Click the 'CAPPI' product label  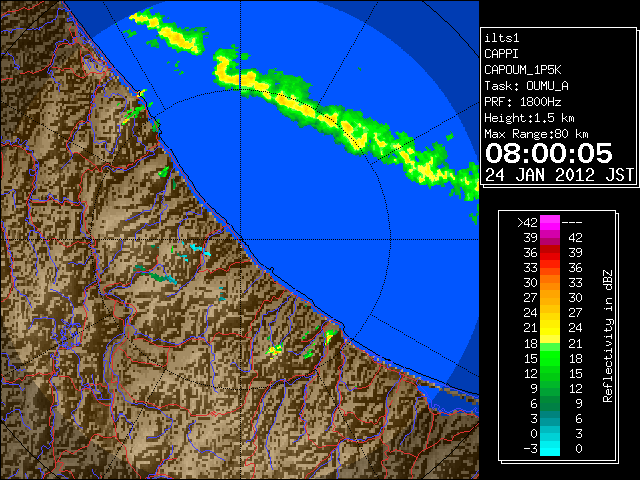point(501,54)
